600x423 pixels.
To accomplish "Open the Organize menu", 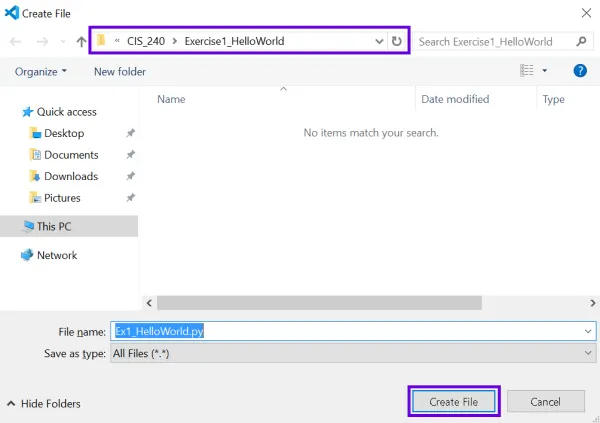I will pos(41,72).
